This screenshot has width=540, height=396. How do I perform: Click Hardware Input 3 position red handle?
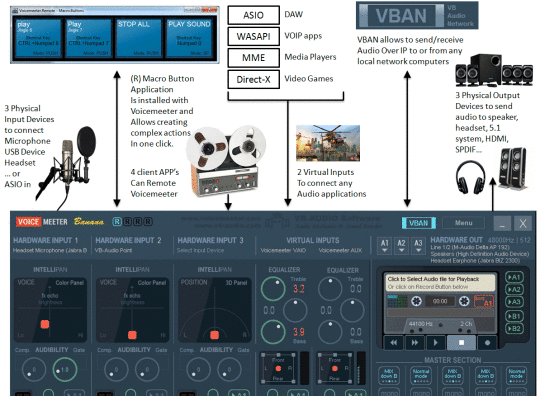(x=215, y=335)
